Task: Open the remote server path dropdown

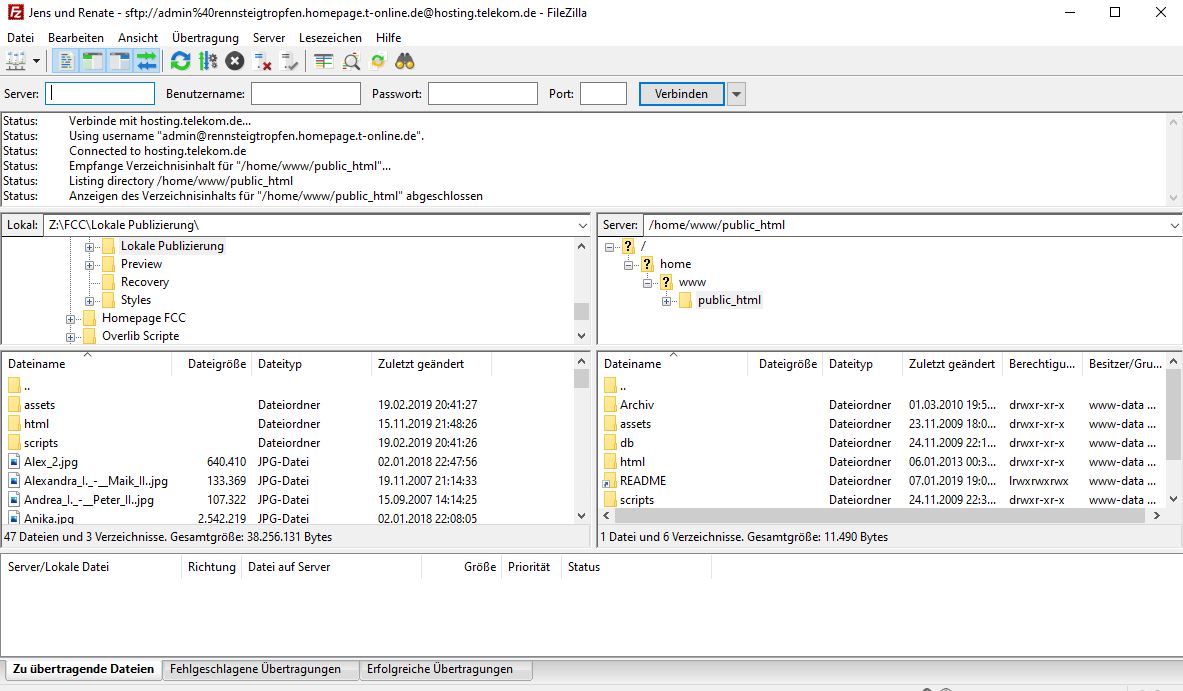Action: pos(1172,226)
